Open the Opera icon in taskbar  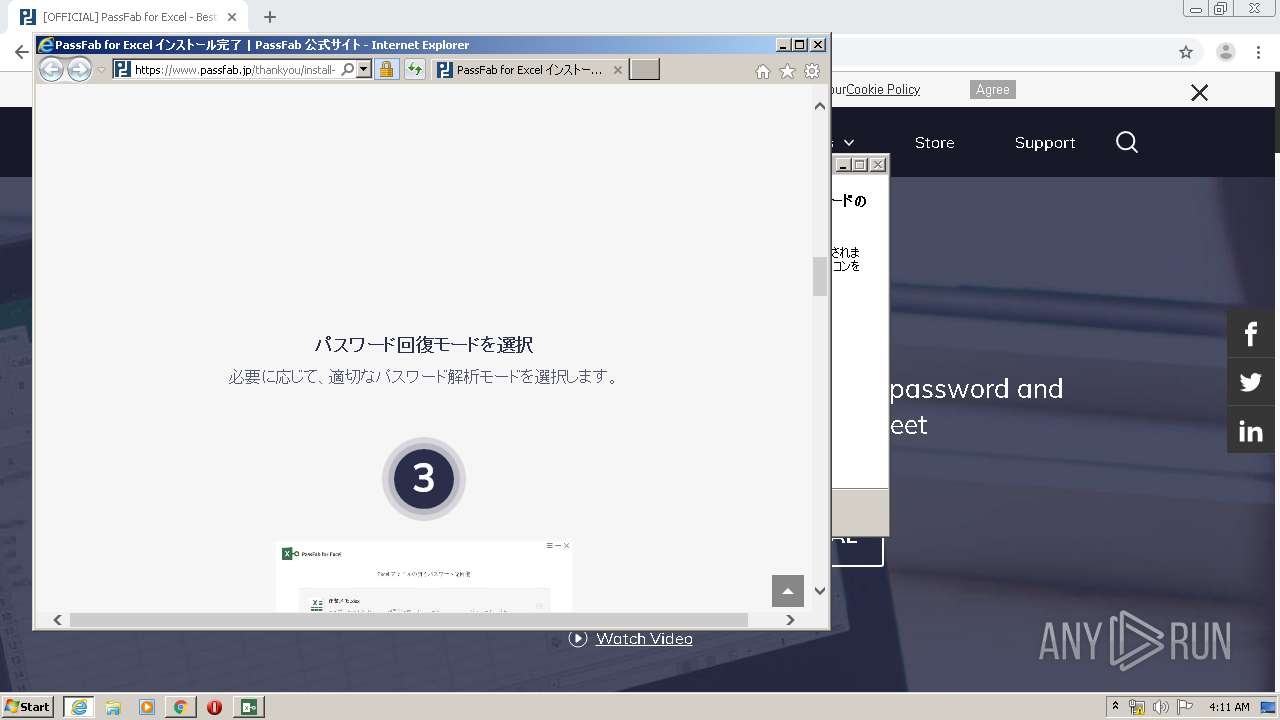tap(214, 707)
